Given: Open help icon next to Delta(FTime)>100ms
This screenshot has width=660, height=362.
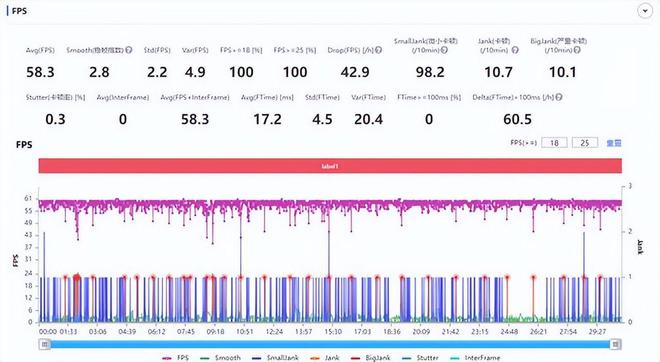Looking at the screenshot, I should pos(559,97).
